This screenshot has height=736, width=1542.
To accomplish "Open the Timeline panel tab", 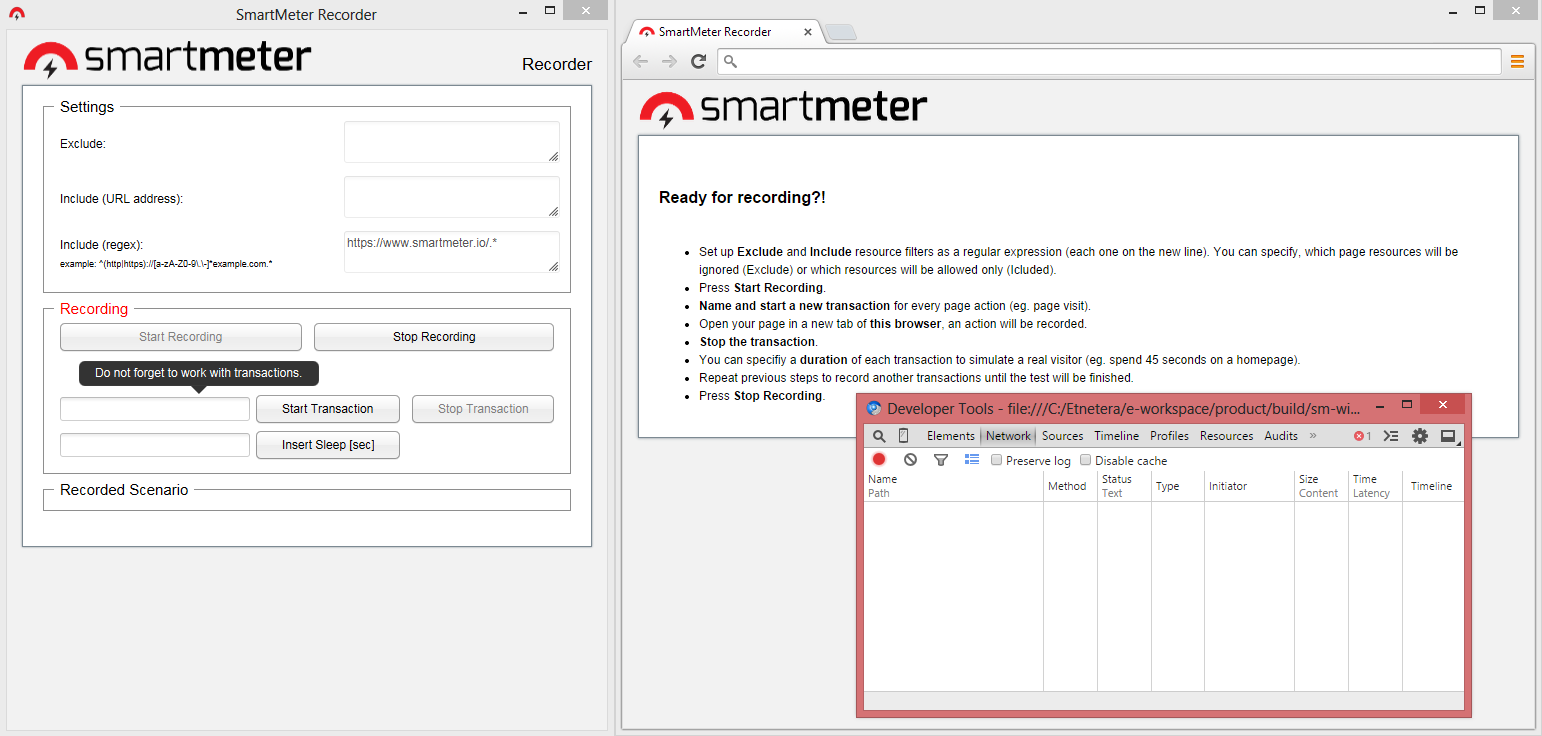I will (x=1116, y=436).
